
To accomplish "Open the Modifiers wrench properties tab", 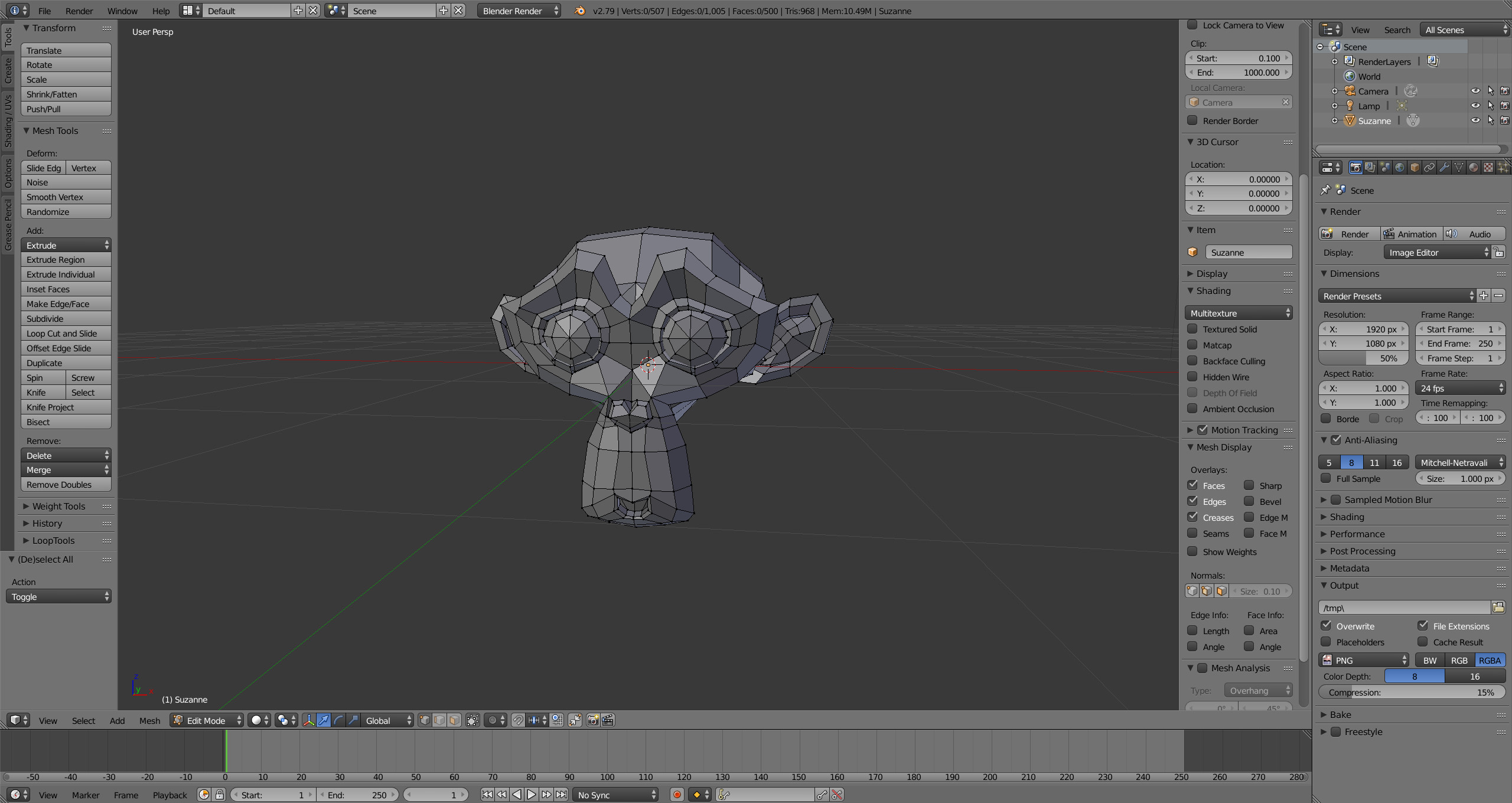I will point(1443,168).
